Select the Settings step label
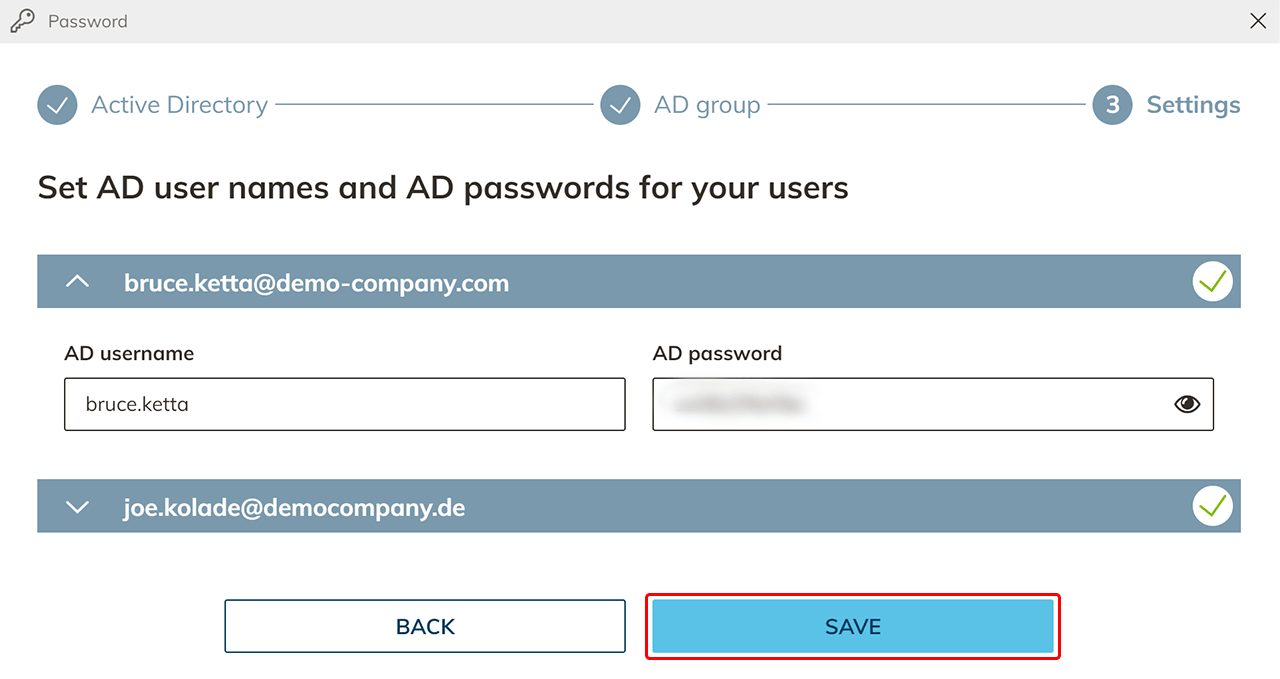1280x679 pixels. pyautogui.click(x=1193, y=105)
